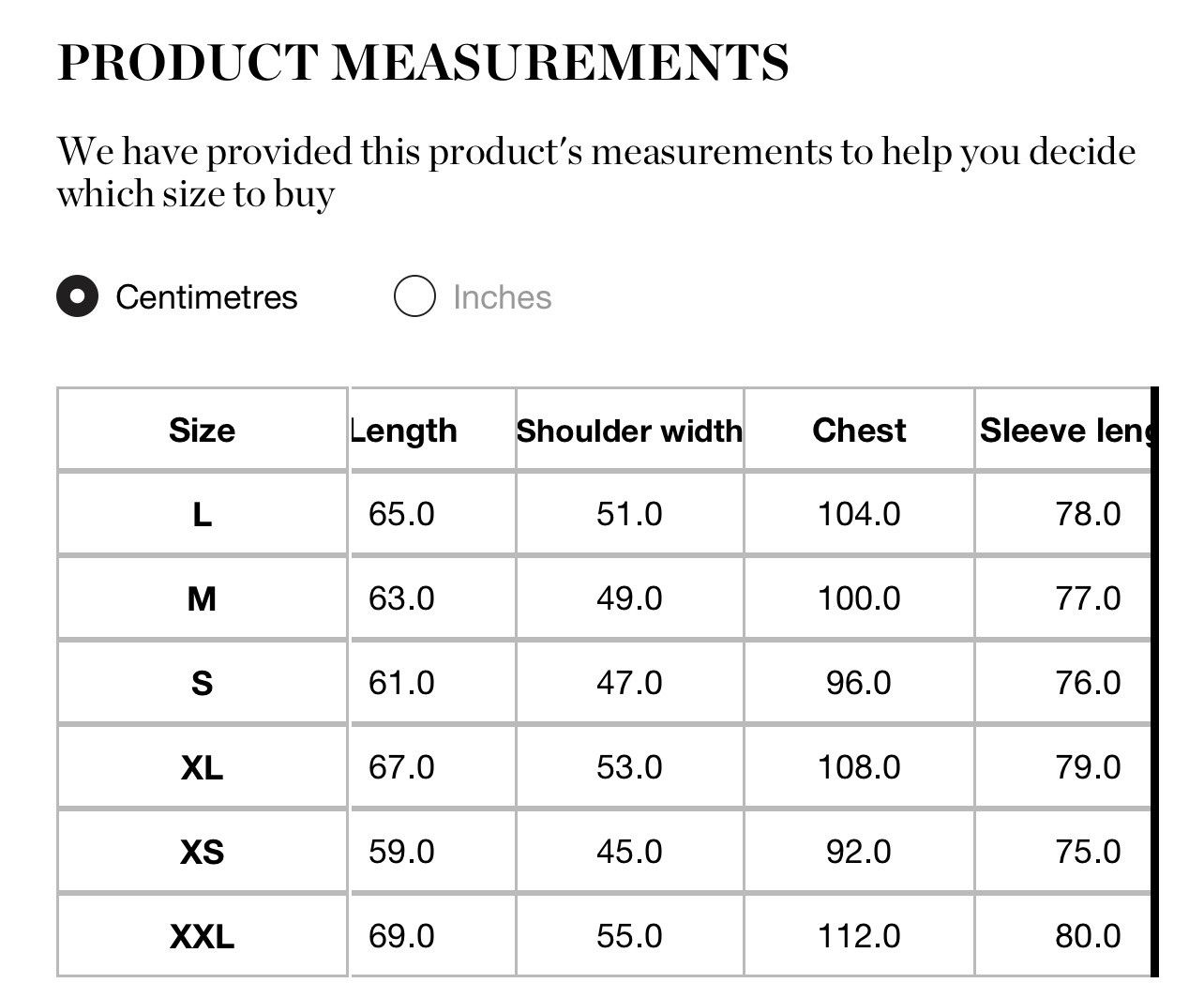
Task: Click the black table scrollbar on right edge
Action: (1155, 683)
